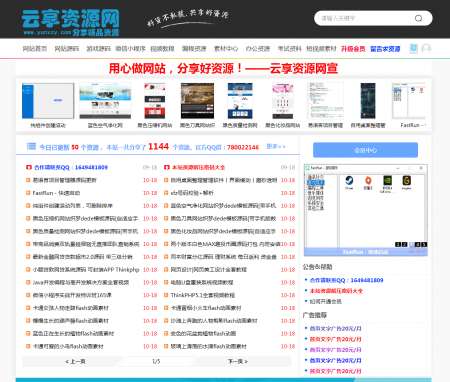Screen dimensions: 450x382
Task: Open the ThinkPHP5.1全套视频教程 article
Action: click(x=203, y=295)
